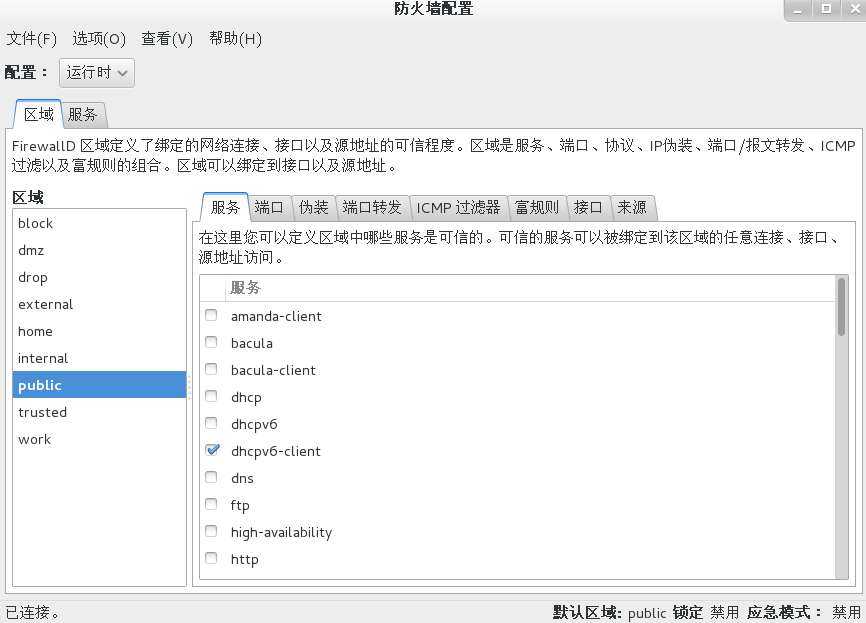Open the ICMP 过滤器 tab

tap(458, 208)
